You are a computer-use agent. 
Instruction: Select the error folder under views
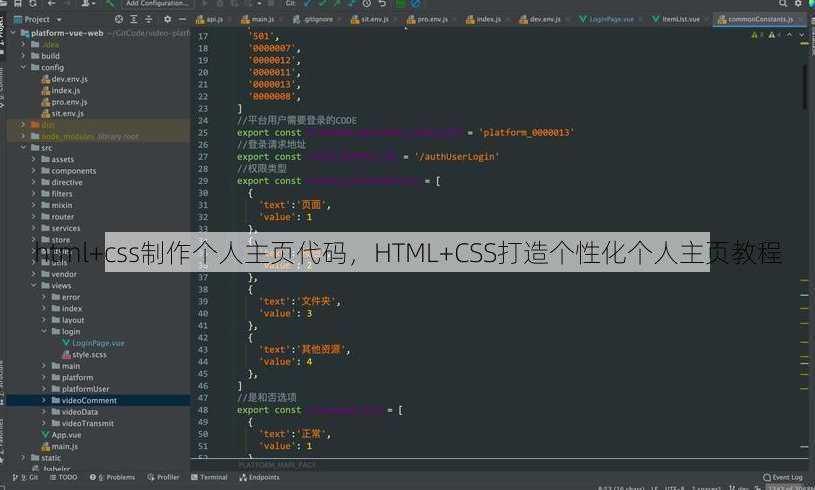tap(66, 297)
